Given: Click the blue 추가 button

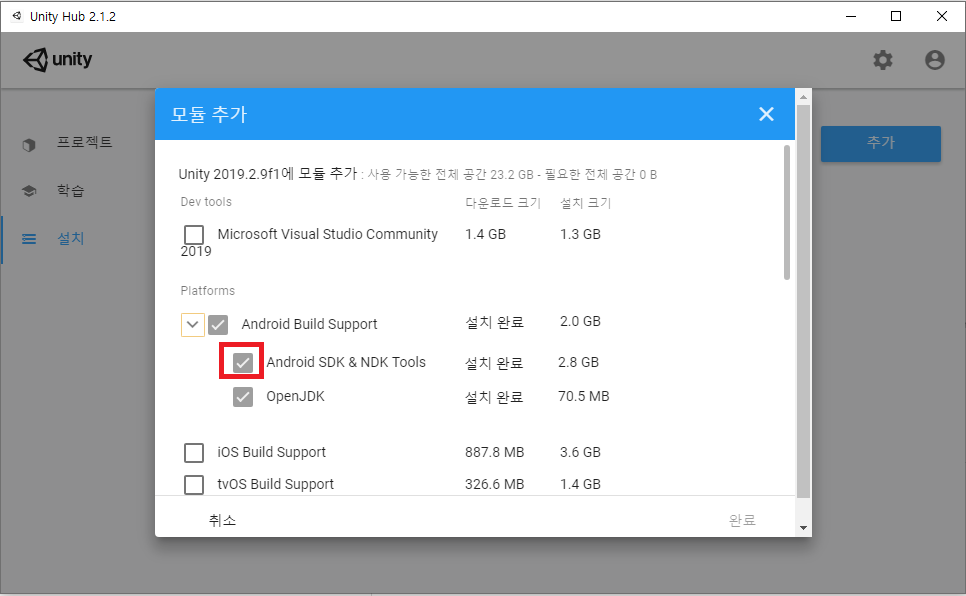Looking at the screenshot, I should [x=880, y=144].
